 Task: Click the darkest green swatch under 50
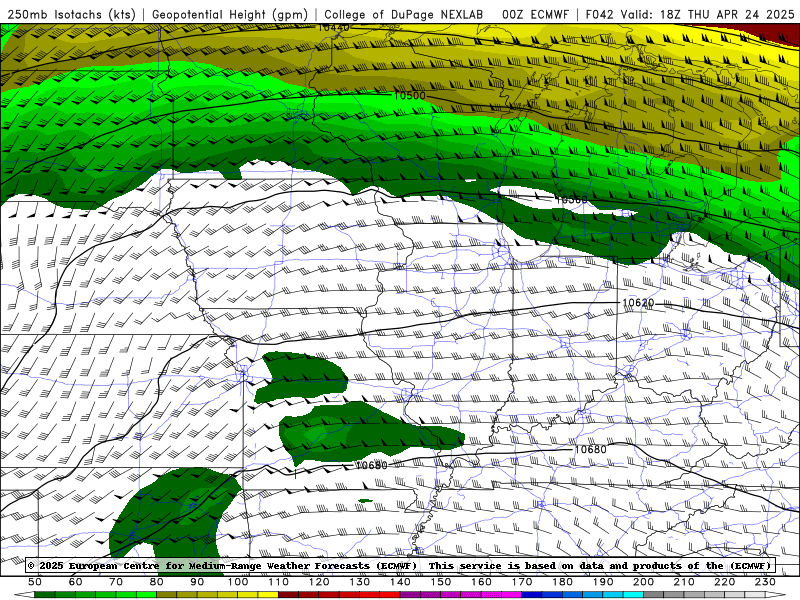(x=45, y=595)
